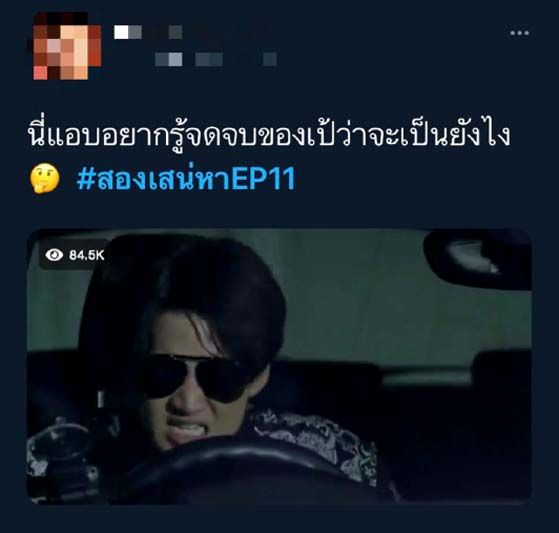Click the 84.5K view count label
The image size is (559, 533).
click(x=87, y=255)
